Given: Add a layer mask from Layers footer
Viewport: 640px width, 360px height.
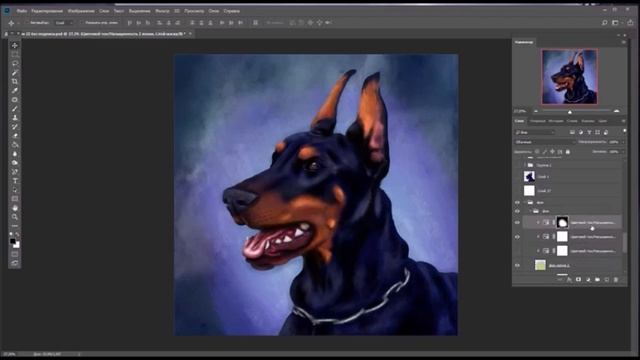Looking at the screenshot, I should pyautogui.click(x=578, y=280).
